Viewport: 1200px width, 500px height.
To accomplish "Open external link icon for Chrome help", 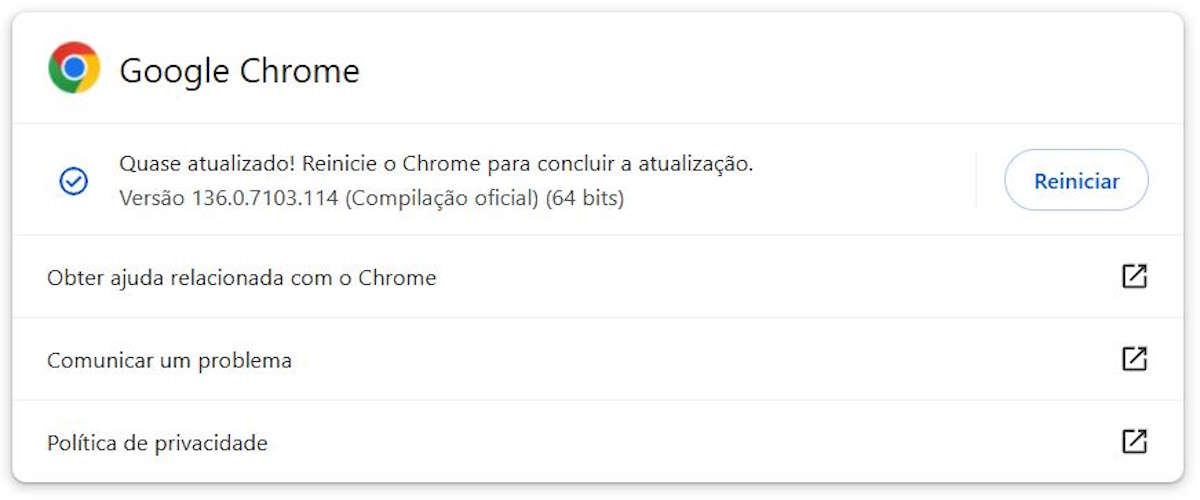I will pos(1134,277).
